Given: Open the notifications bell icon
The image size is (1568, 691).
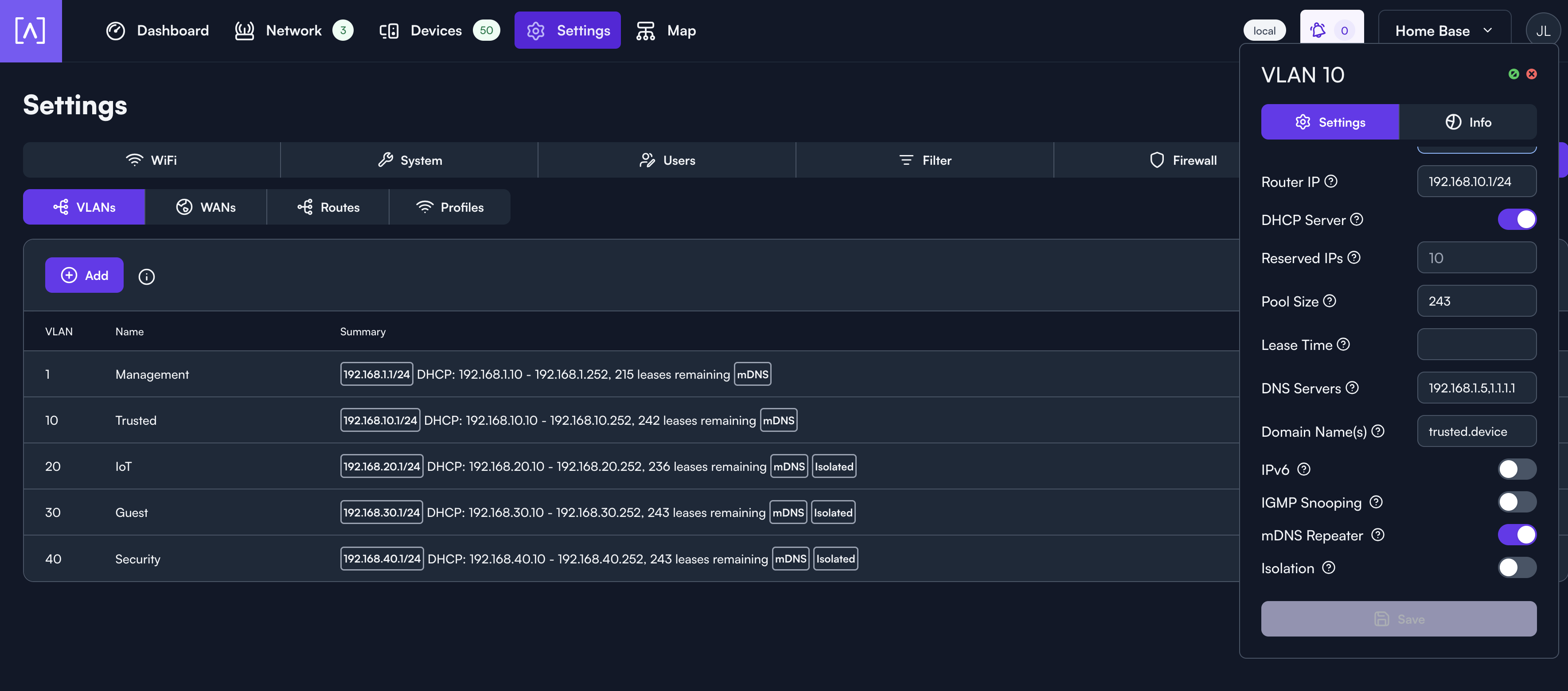Looking at the screenshot, I should click(1318, 31).
